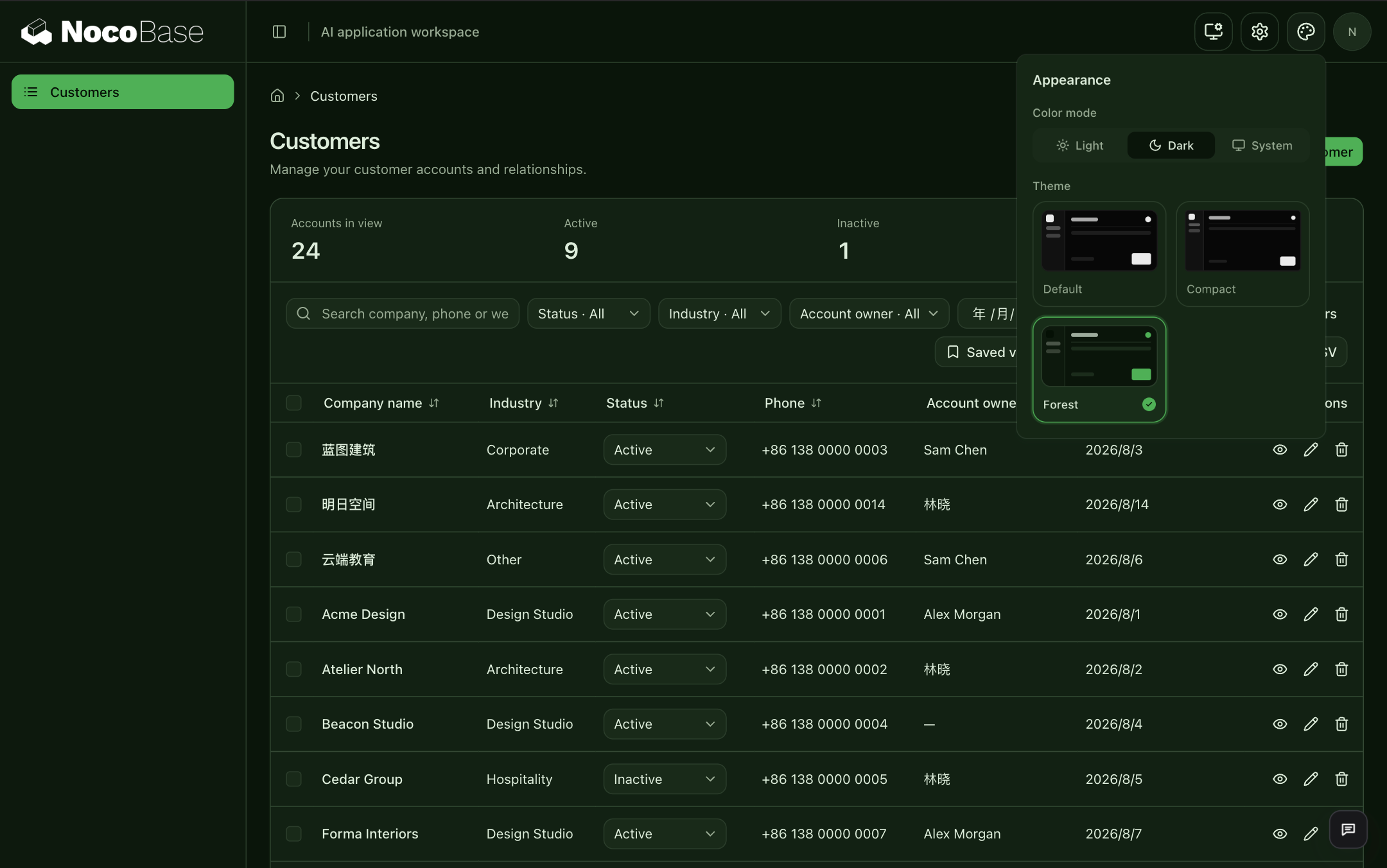This screenshot has height=868, width=1387.
Task: Change Cedar Group status from Inactive
Action: (665, 779)
